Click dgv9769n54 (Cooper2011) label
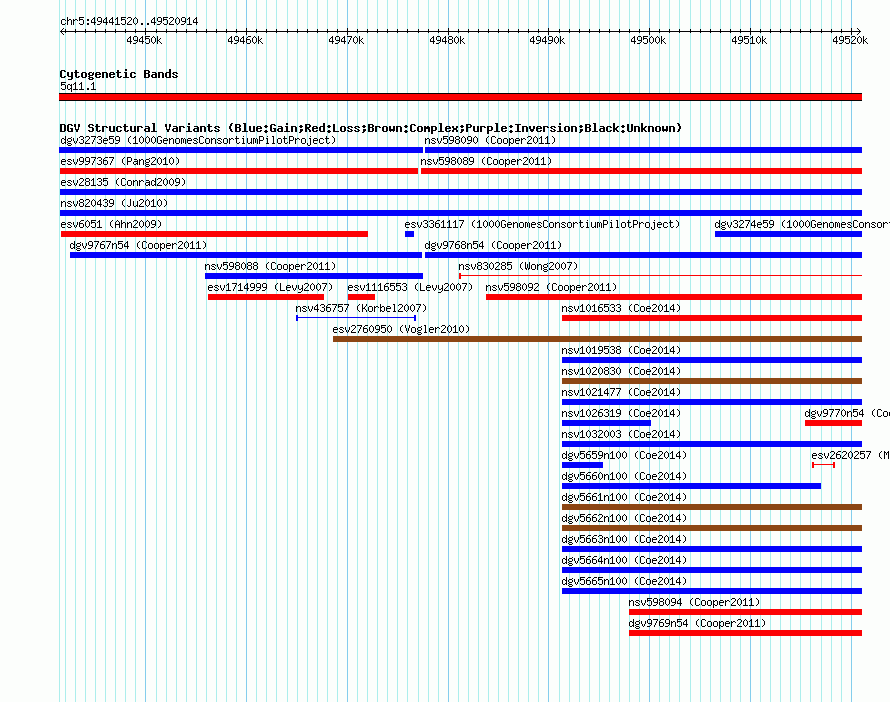This screenshot has height=702, width=890. 697,623
